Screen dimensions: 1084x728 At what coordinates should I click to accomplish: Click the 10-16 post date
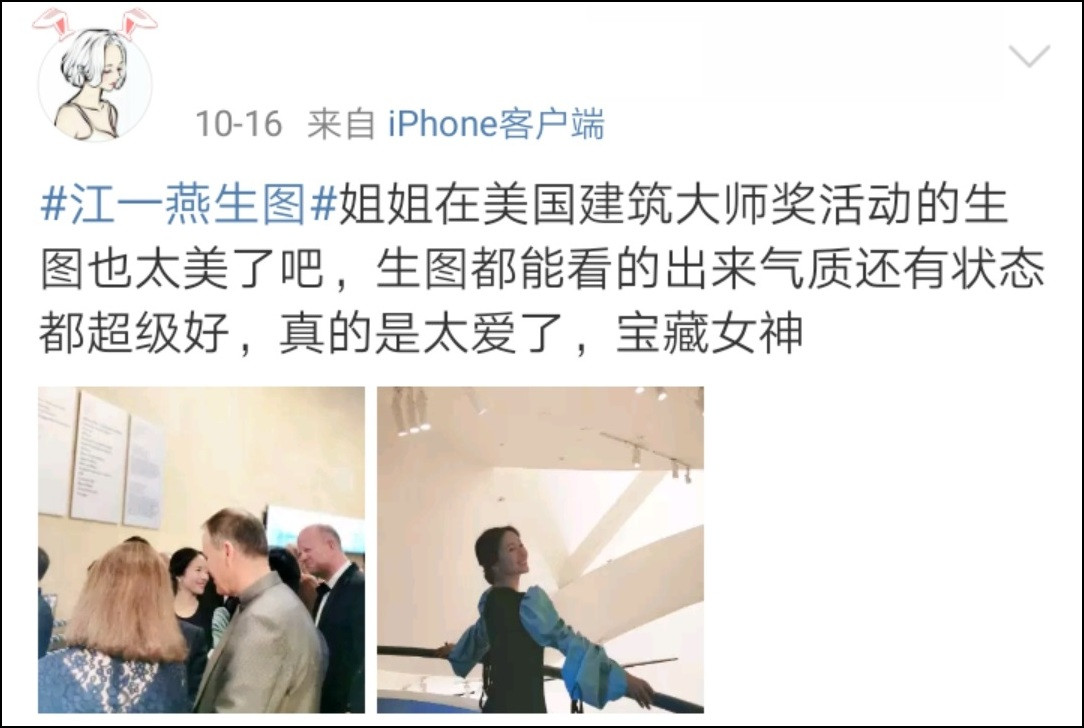[x=239, y=124]
